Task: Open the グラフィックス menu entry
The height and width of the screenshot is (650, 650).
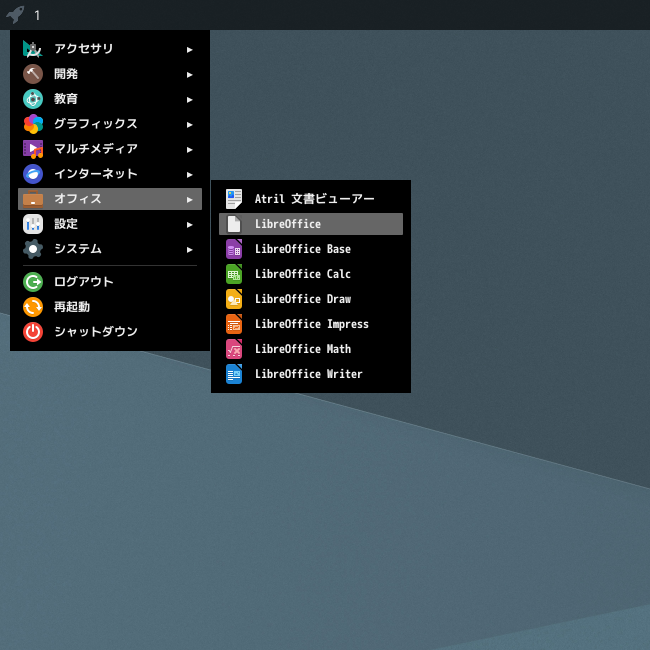Action: [x=110, y=124]
